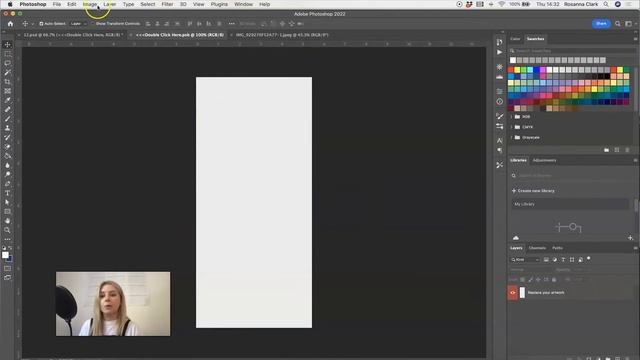Select the Zoom tool
Screen dimensions: 640x360
pyautogui.click(x=7, y=230)
